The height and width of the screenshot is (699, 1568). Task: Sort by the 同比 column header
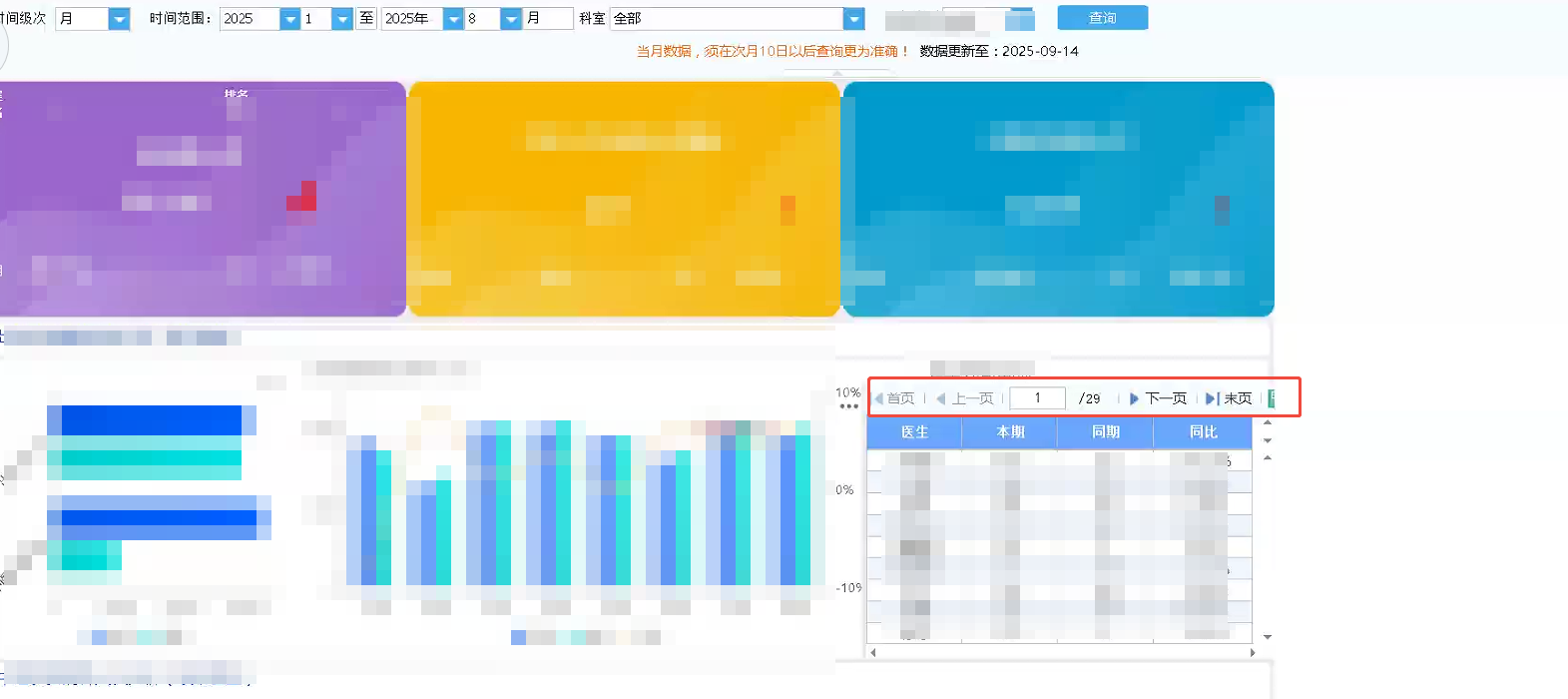click(x=1203, y=432)
